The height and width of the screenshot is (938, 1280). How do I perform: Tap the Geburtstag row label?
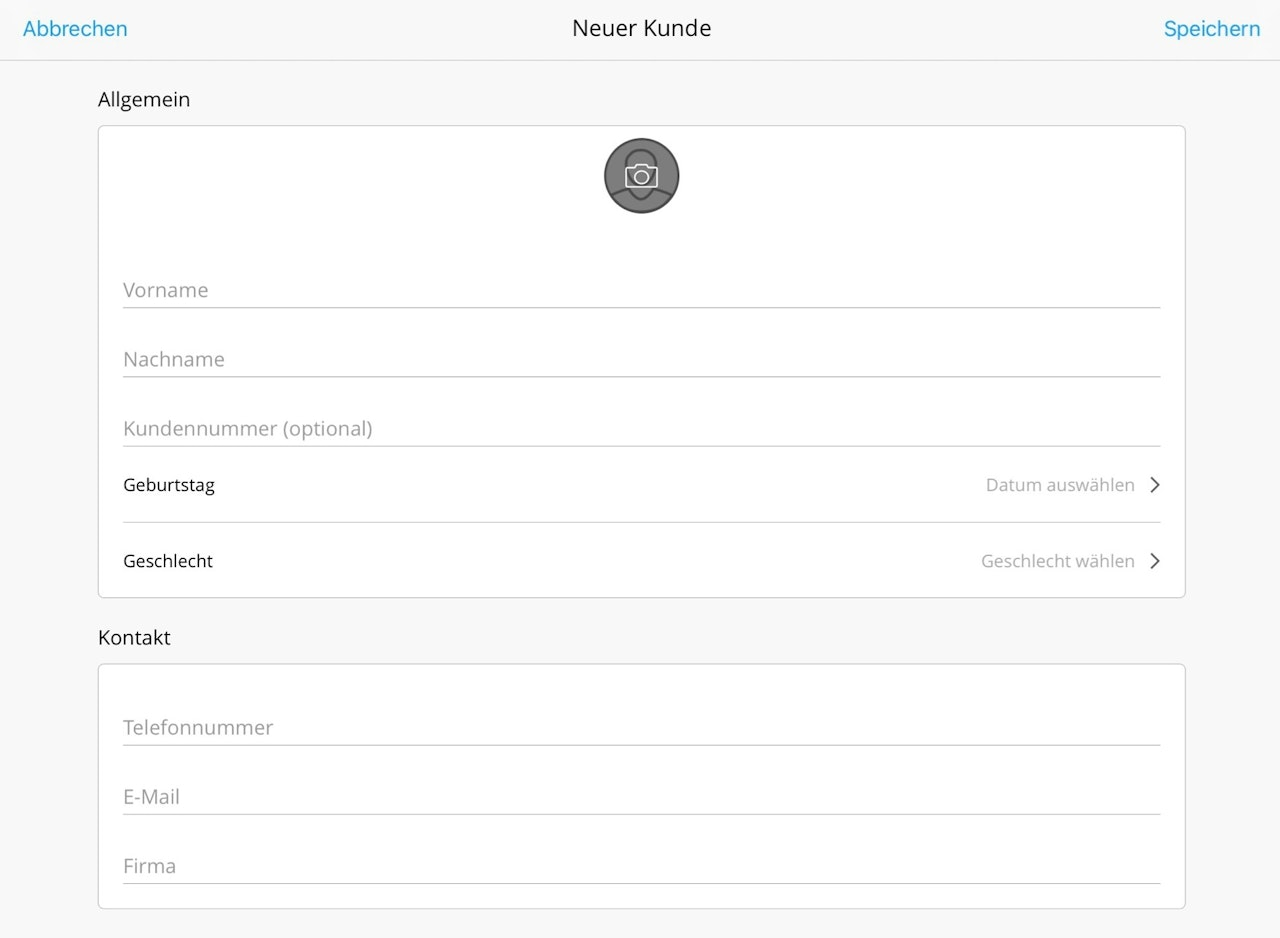click(x=169, y=485)
